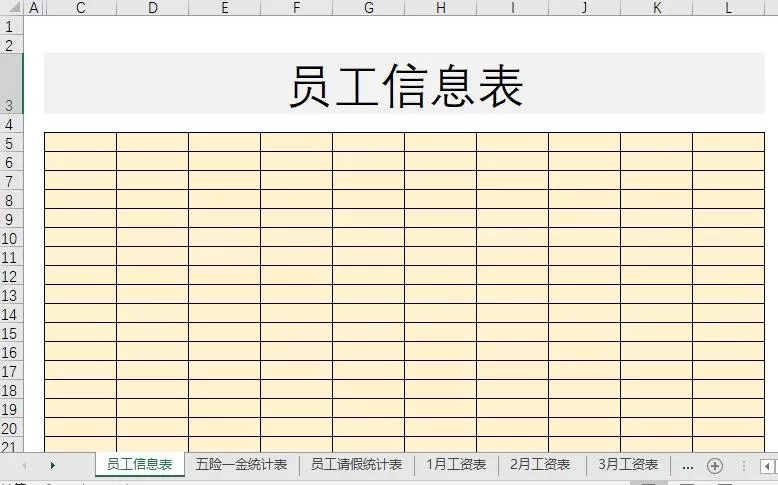Show more sheet tabs via ellipsis
This screenshot has height=485, width=778.
click(x=687, y=465)
